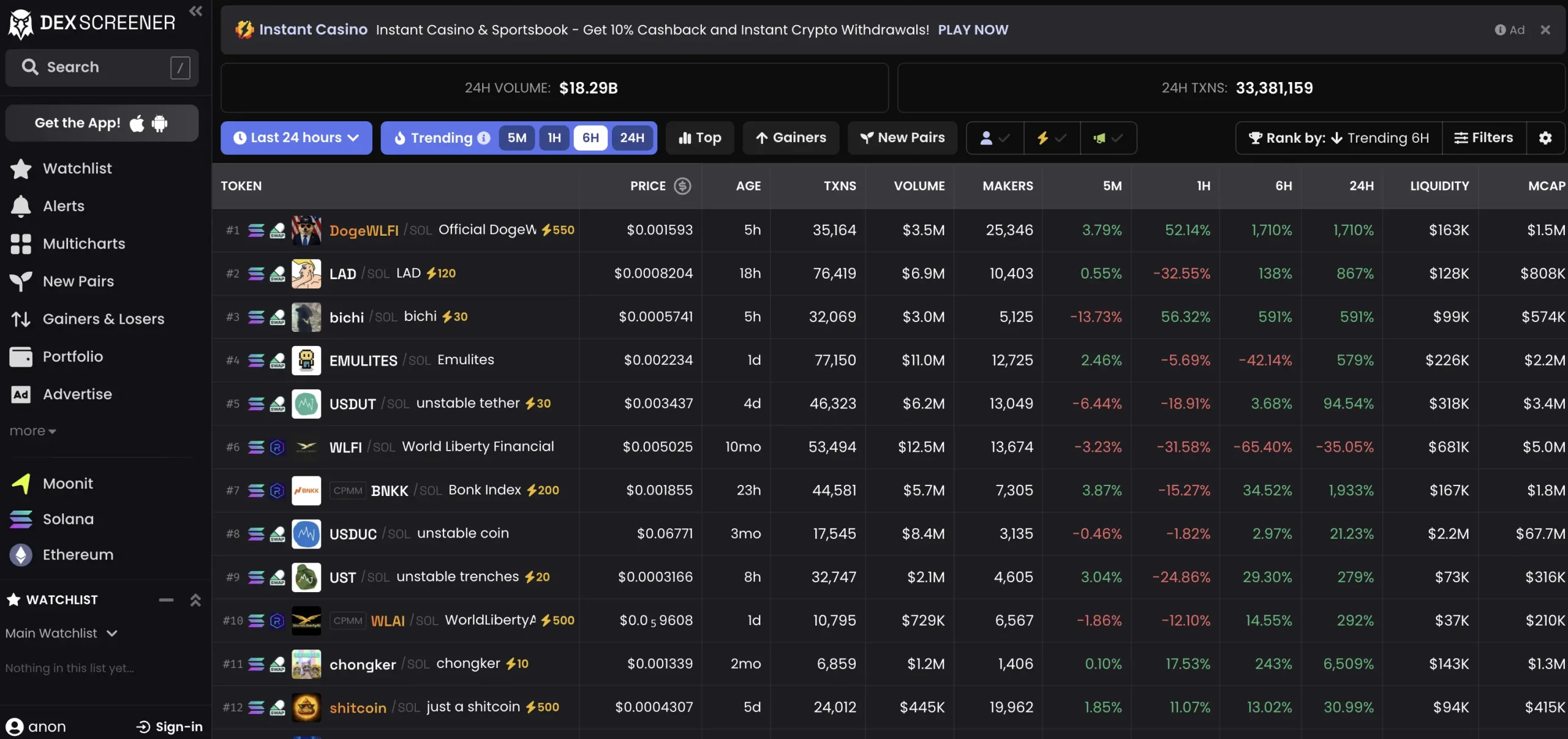Switch to the Gainers tab

click(791, 138)
